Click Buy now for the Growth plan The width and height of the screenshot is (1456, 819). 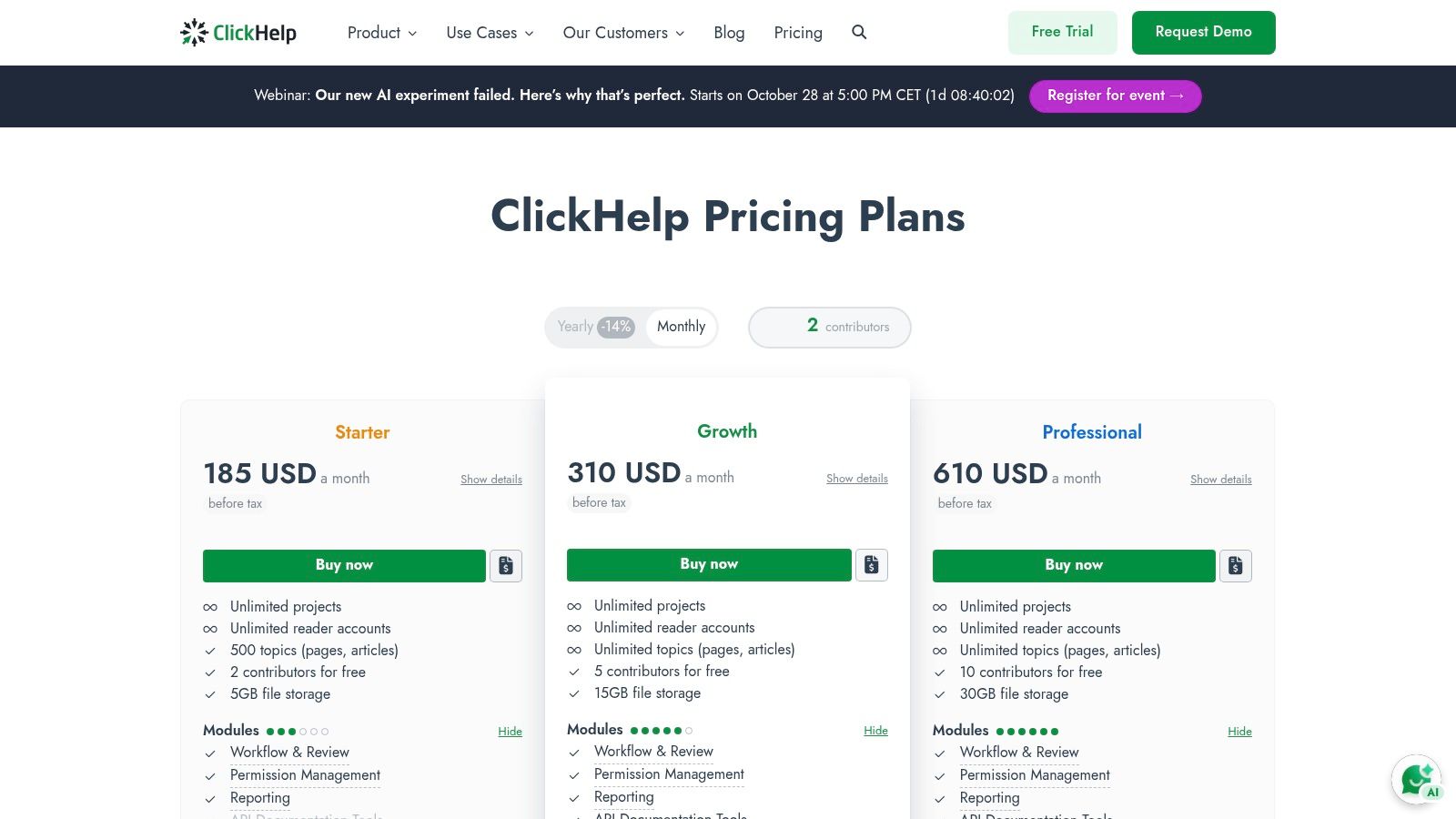[709, 564]
